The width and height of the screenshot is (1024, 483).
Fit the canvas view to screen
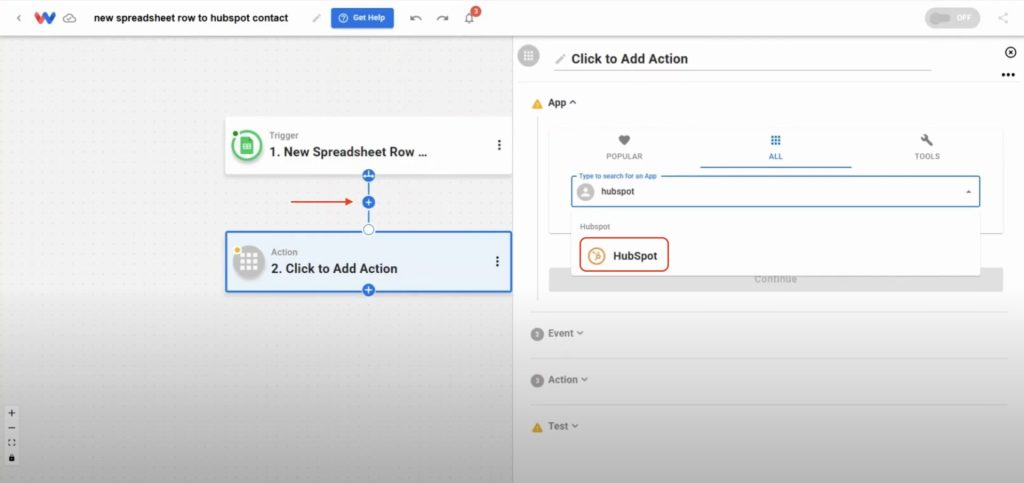12,443
